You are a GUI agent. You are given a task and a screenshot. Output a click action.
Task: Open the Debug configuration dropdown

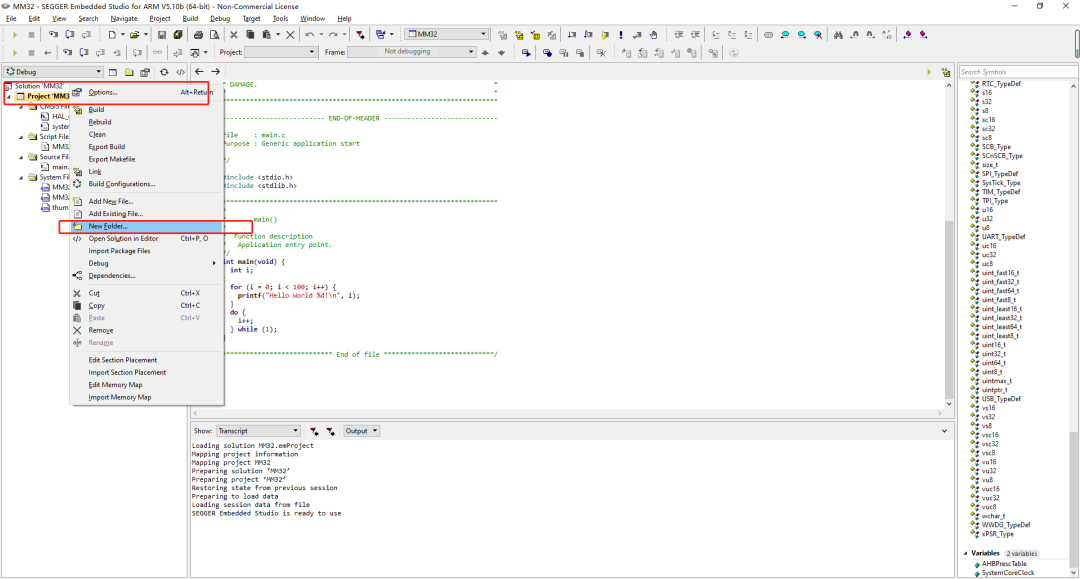[54, 72]
